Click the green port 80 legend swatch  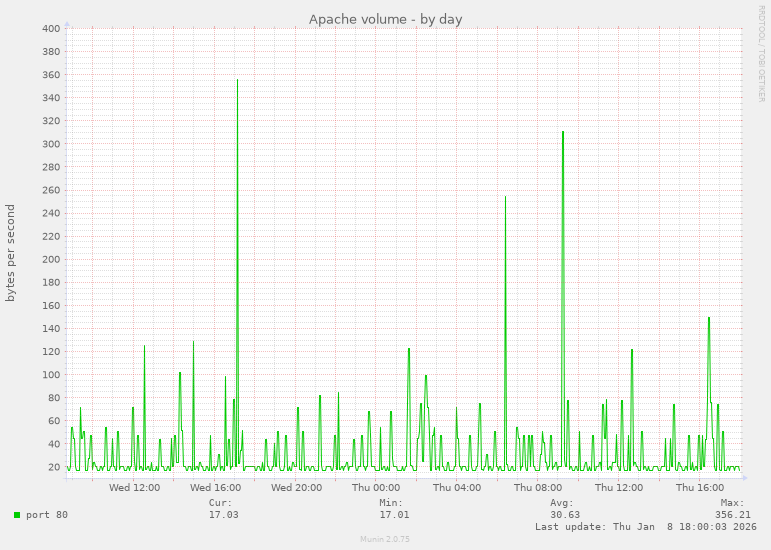coord(17,515)
